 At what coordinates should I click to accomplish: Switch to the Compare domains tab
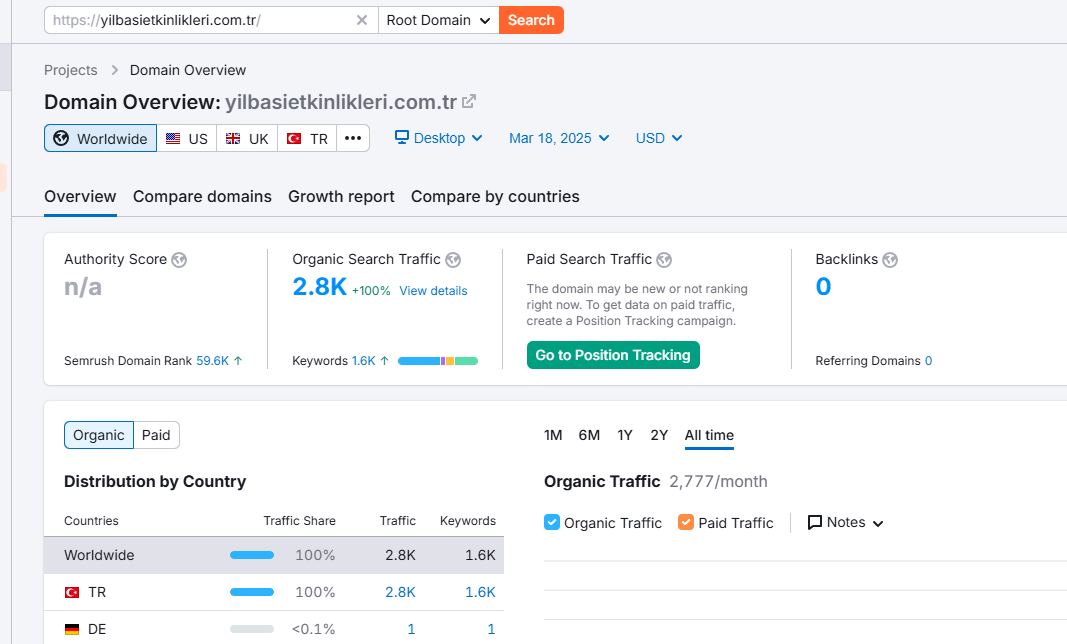[x=202, y=197]
